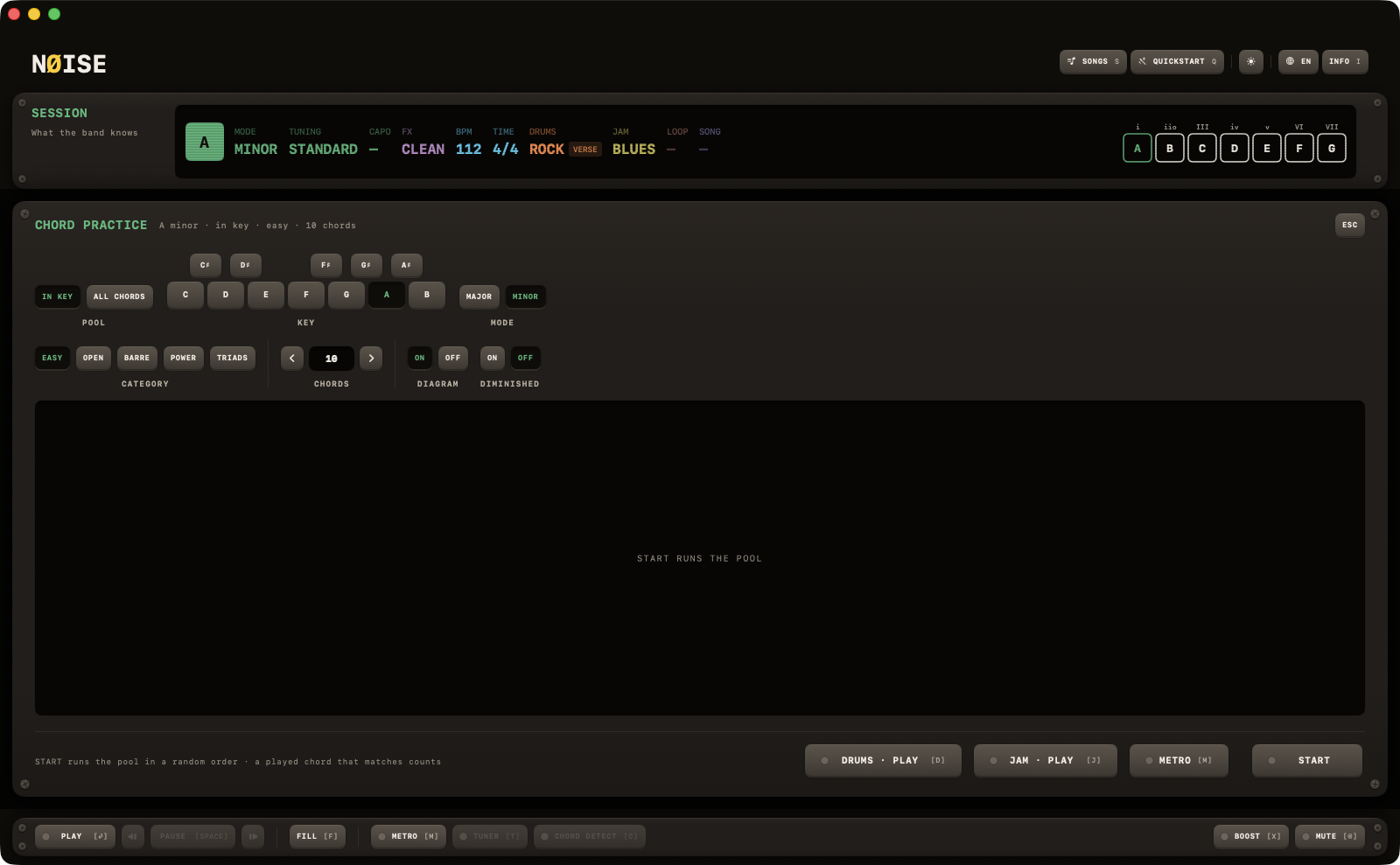This screenshot has width=1400, height=865.
Task: Click the NØISE logo
Action: click(x=69, y=64)
